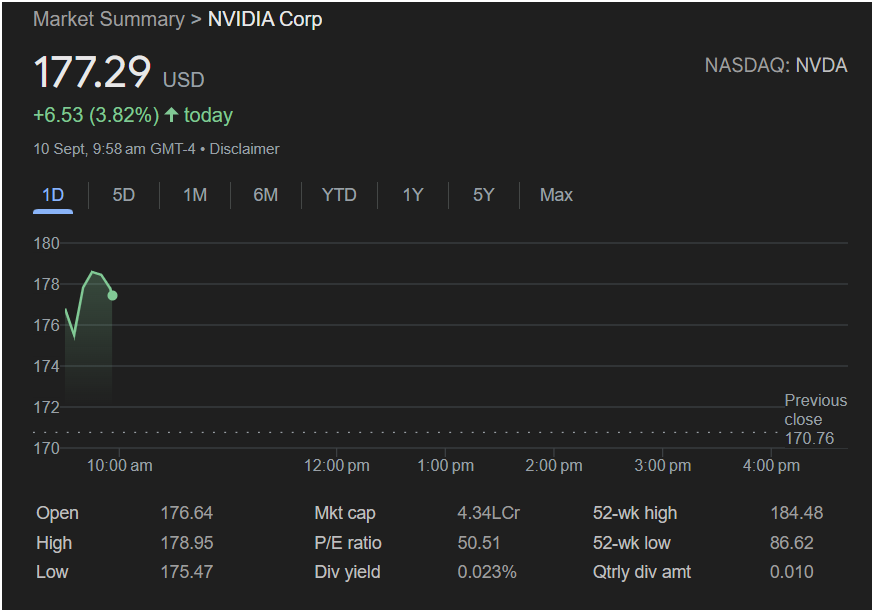Click the 174 y-axis label
Image resolution: width=874 pixels, height=612 pixels.
click(46, 367)
